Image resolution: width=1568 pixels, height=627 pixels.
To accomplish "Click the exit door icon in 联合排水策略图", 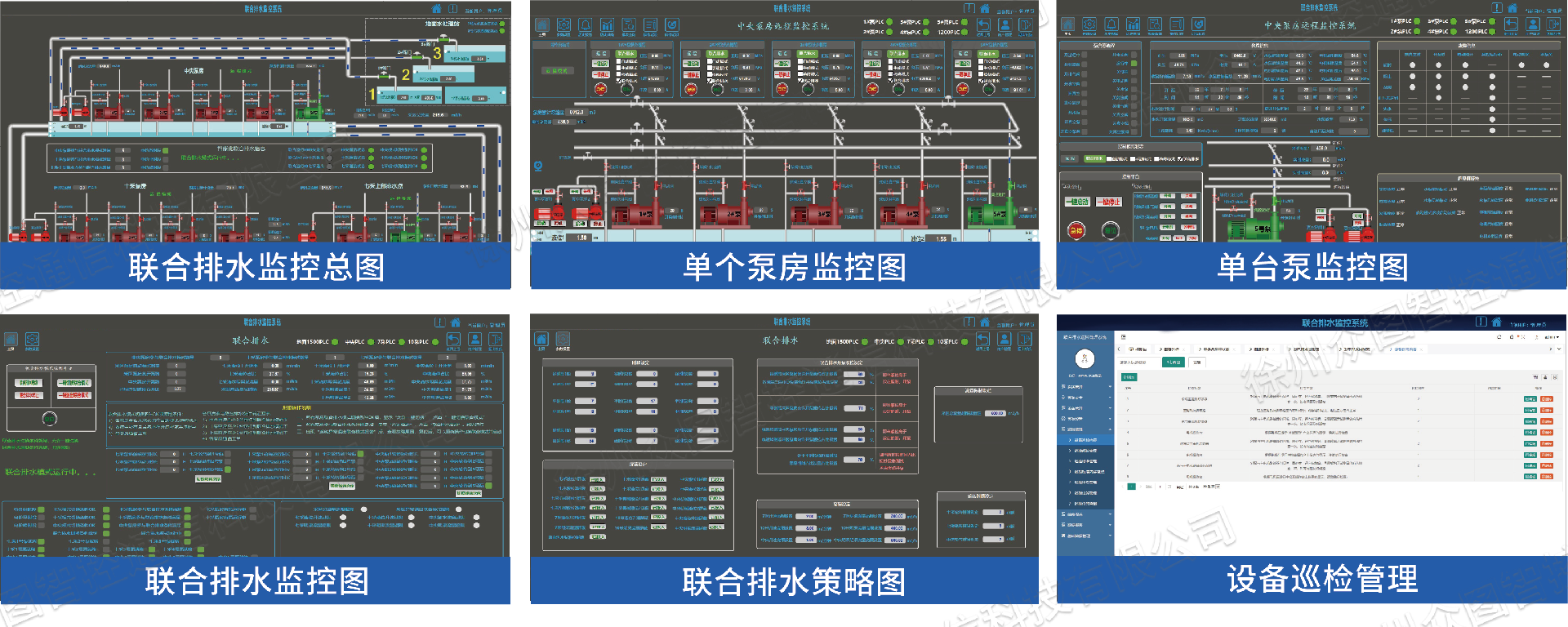I will pyautogui.click(x=1025, y=339).
